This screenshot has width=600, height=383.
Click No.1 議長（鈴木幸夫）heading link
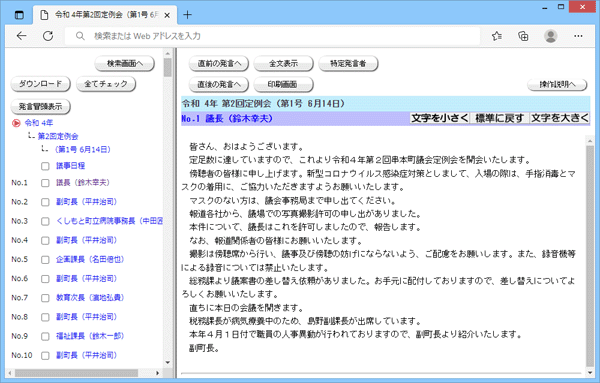[227, 119]
